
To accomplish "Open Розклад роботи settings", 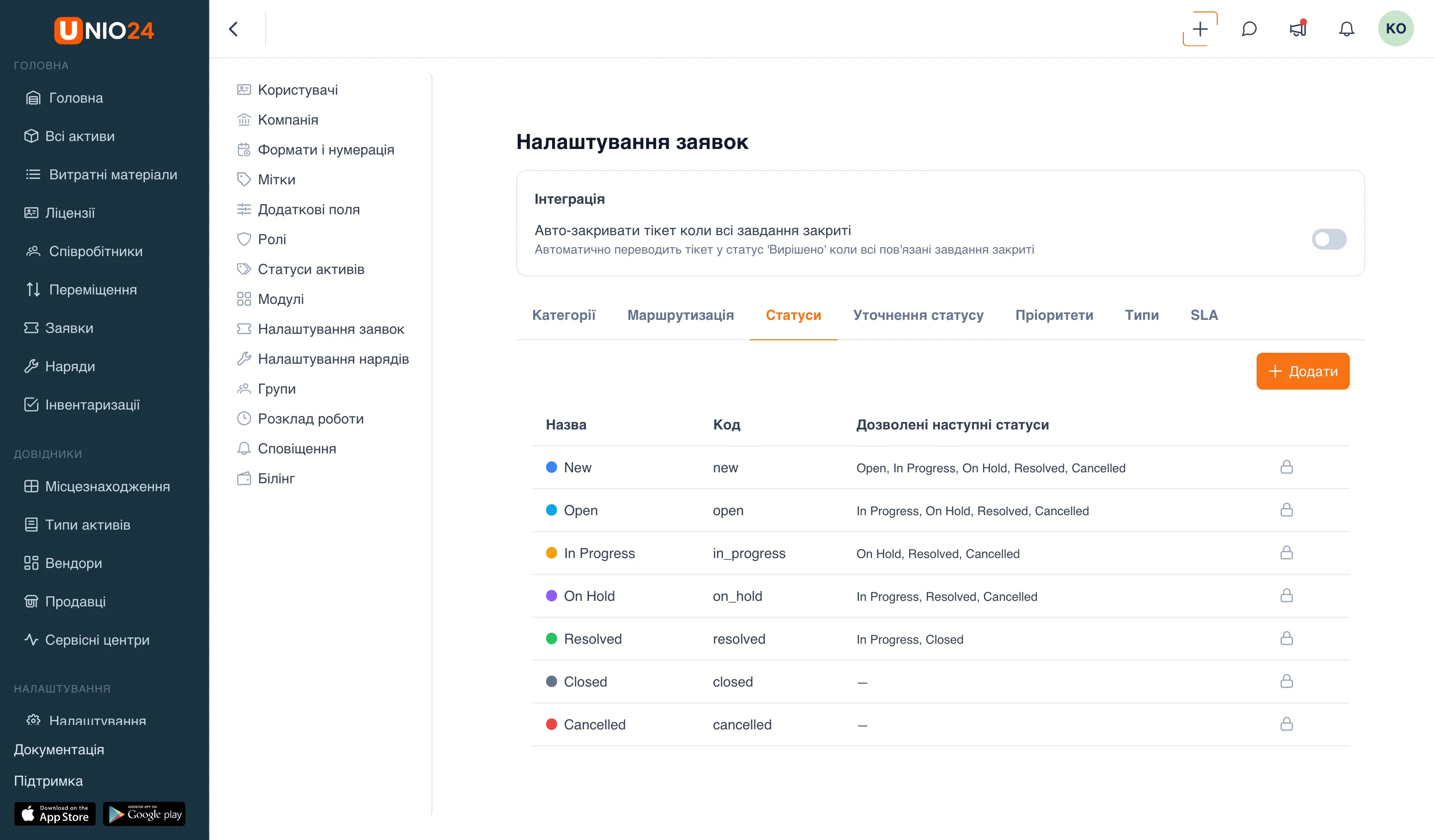I will [x=300, y=419].
